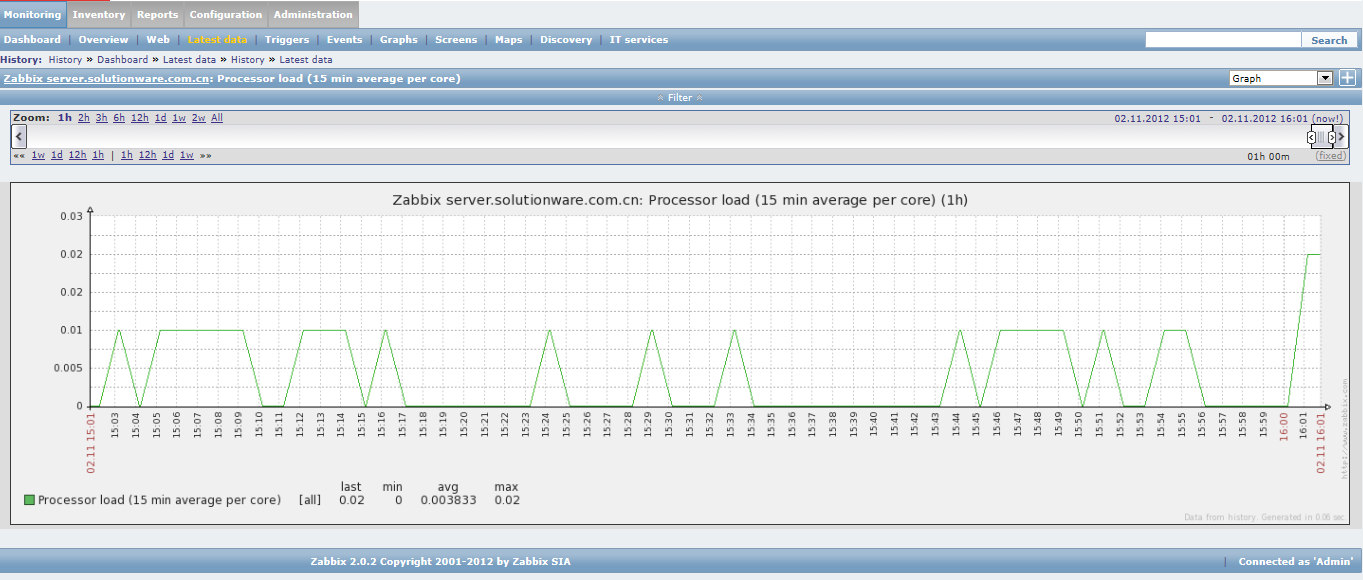Set zoom to 12h
The image size is (1363, 580).
[x=140, y=118]
